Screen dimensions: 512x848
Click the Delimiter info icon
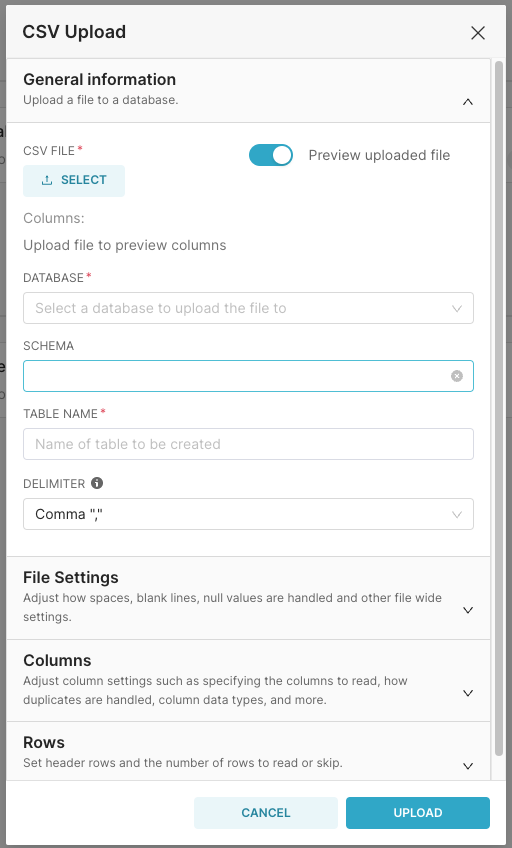[97, 483]
